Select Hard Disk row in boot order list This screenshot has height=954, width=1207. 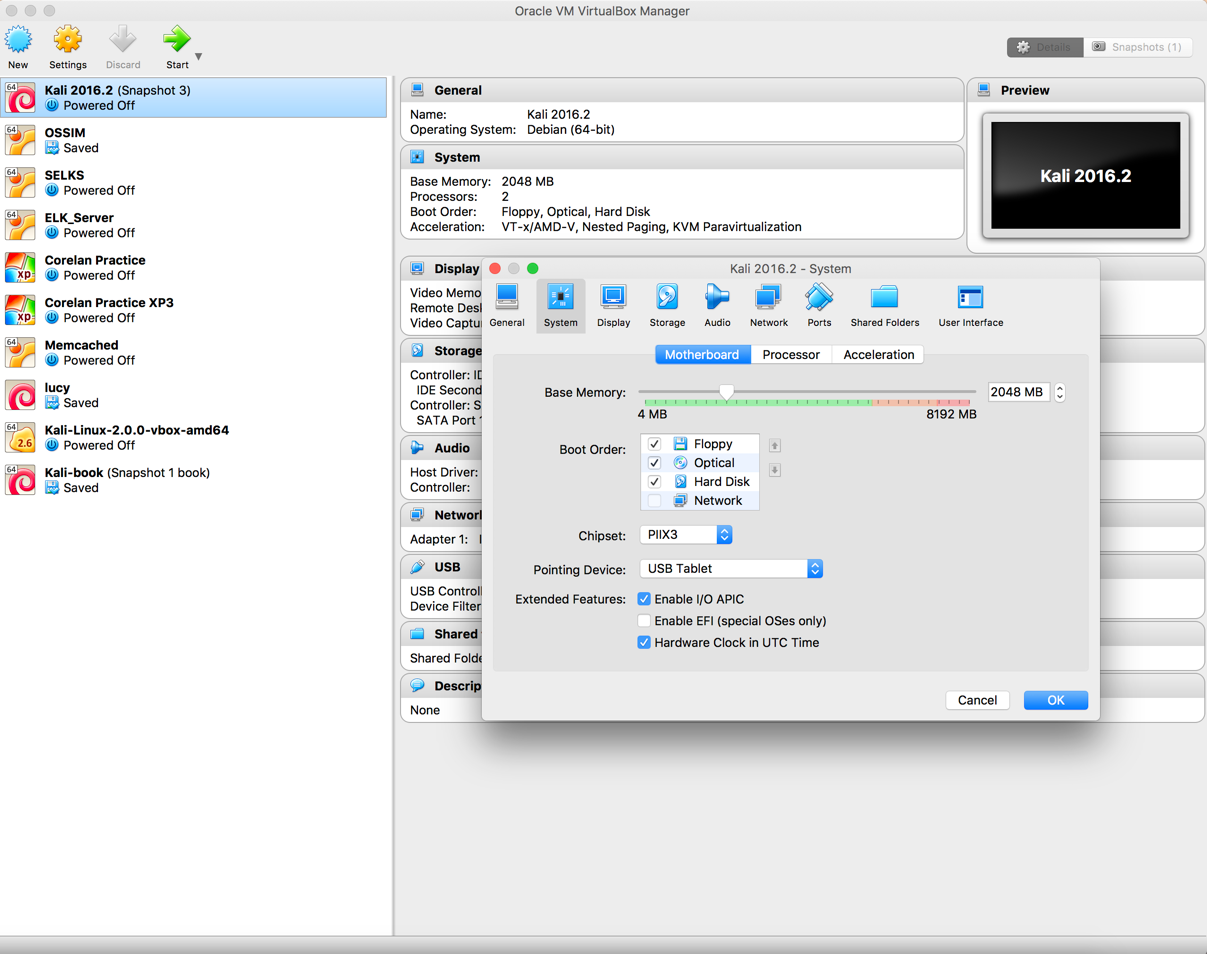pyautogui.click(x=700, y=482)
